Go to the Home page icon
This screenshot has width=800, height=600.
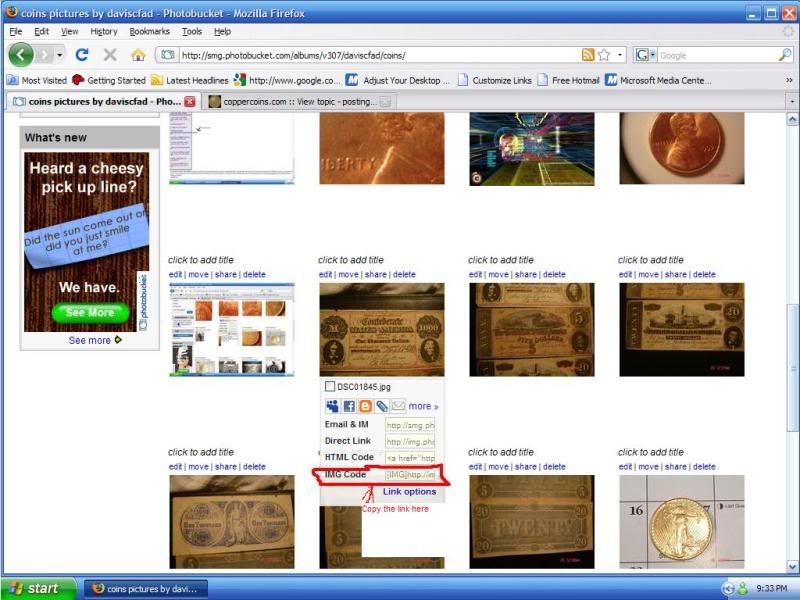[138, 55]
